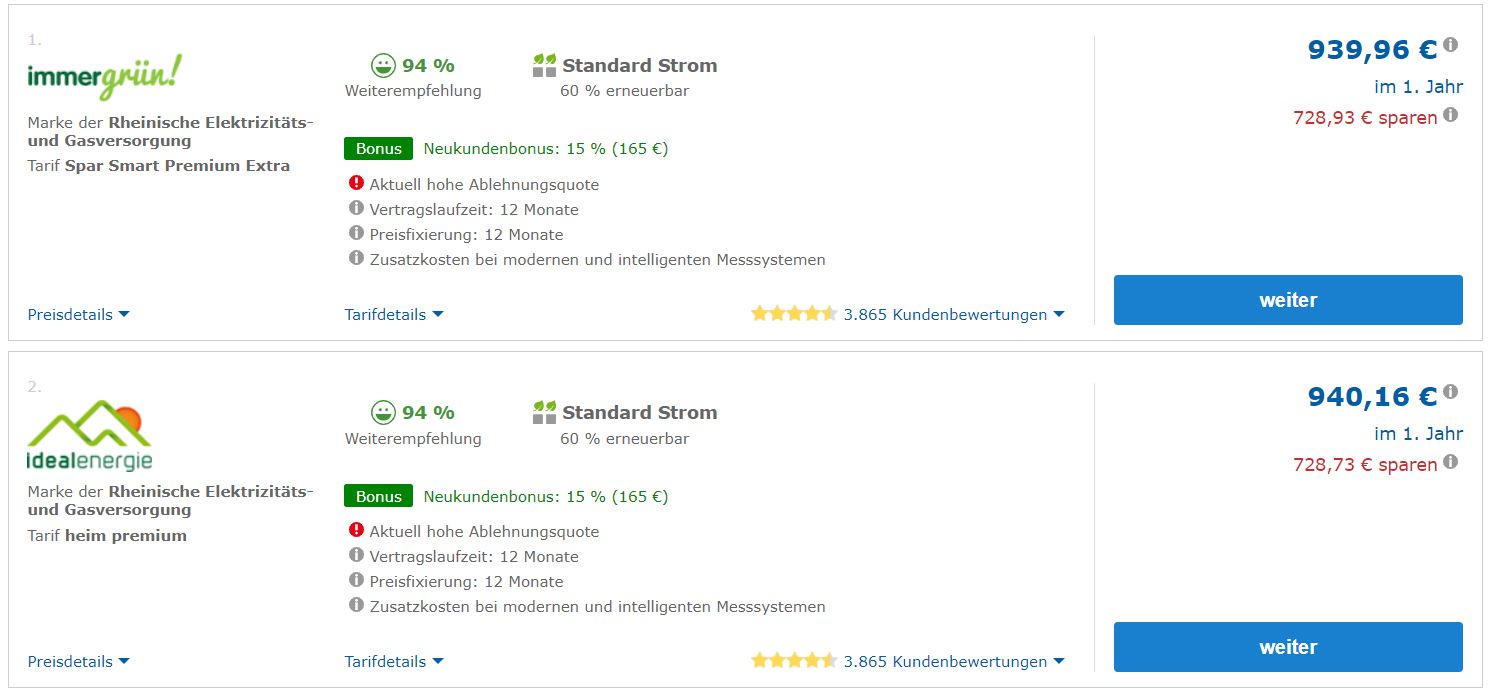The height and width of the screenshot is (696, 1489).
Task: Click Zusatzkosten info icon in second offer
Action: click(x=356, y=605)
